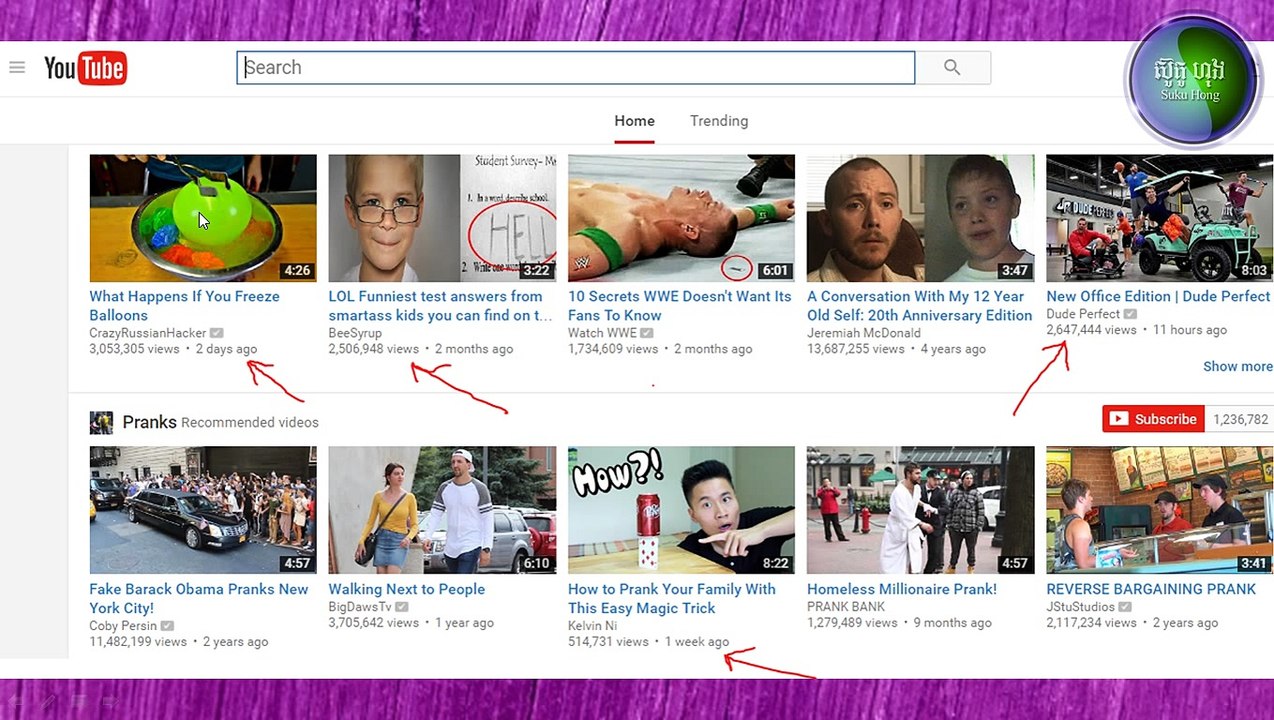
Task: Open 'REVERSE BARGAINING PRANK' title
Action: [x=1151, y=589]
